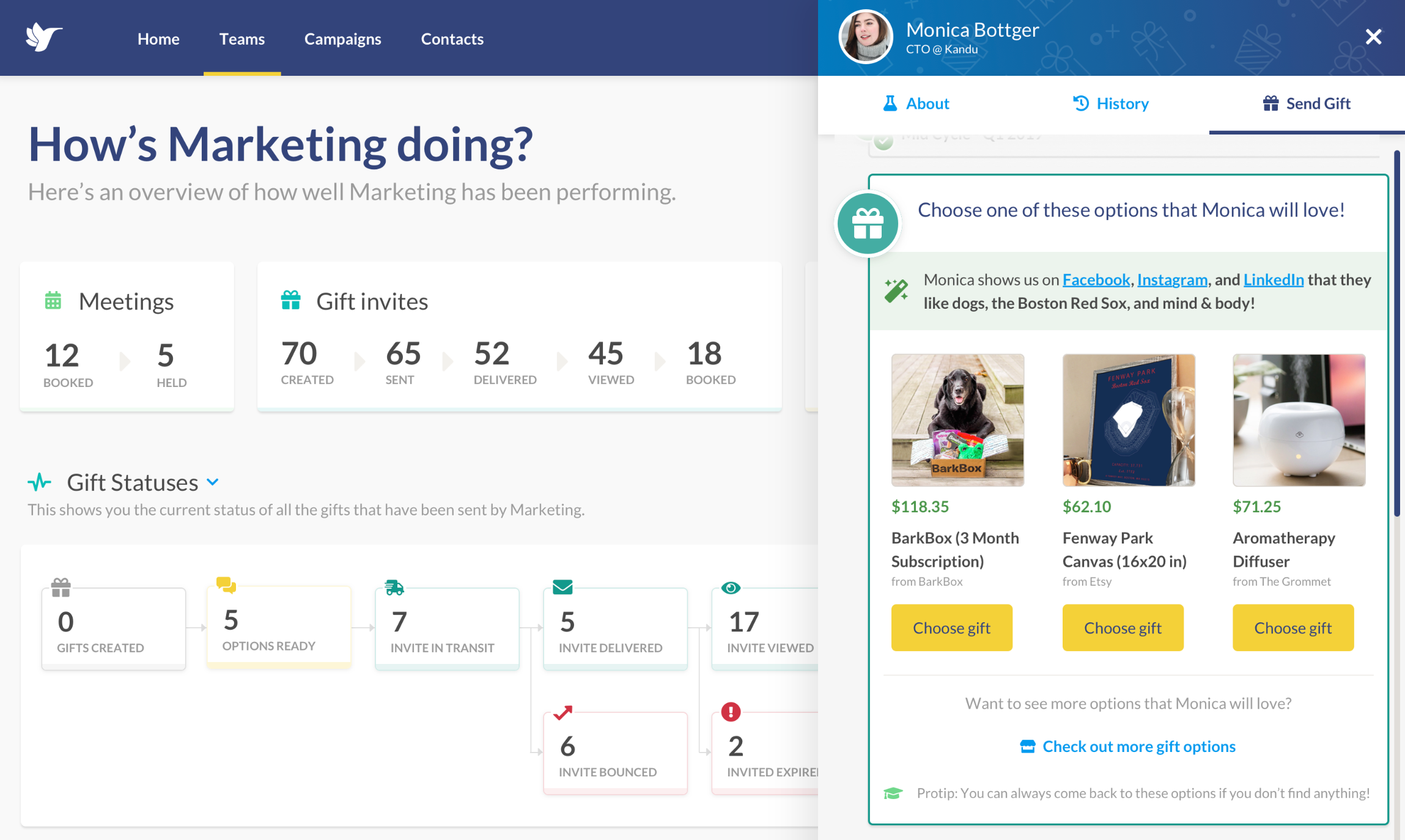Open the Options Ready status card
The image size is (1405, 840).
click(279, 627)
